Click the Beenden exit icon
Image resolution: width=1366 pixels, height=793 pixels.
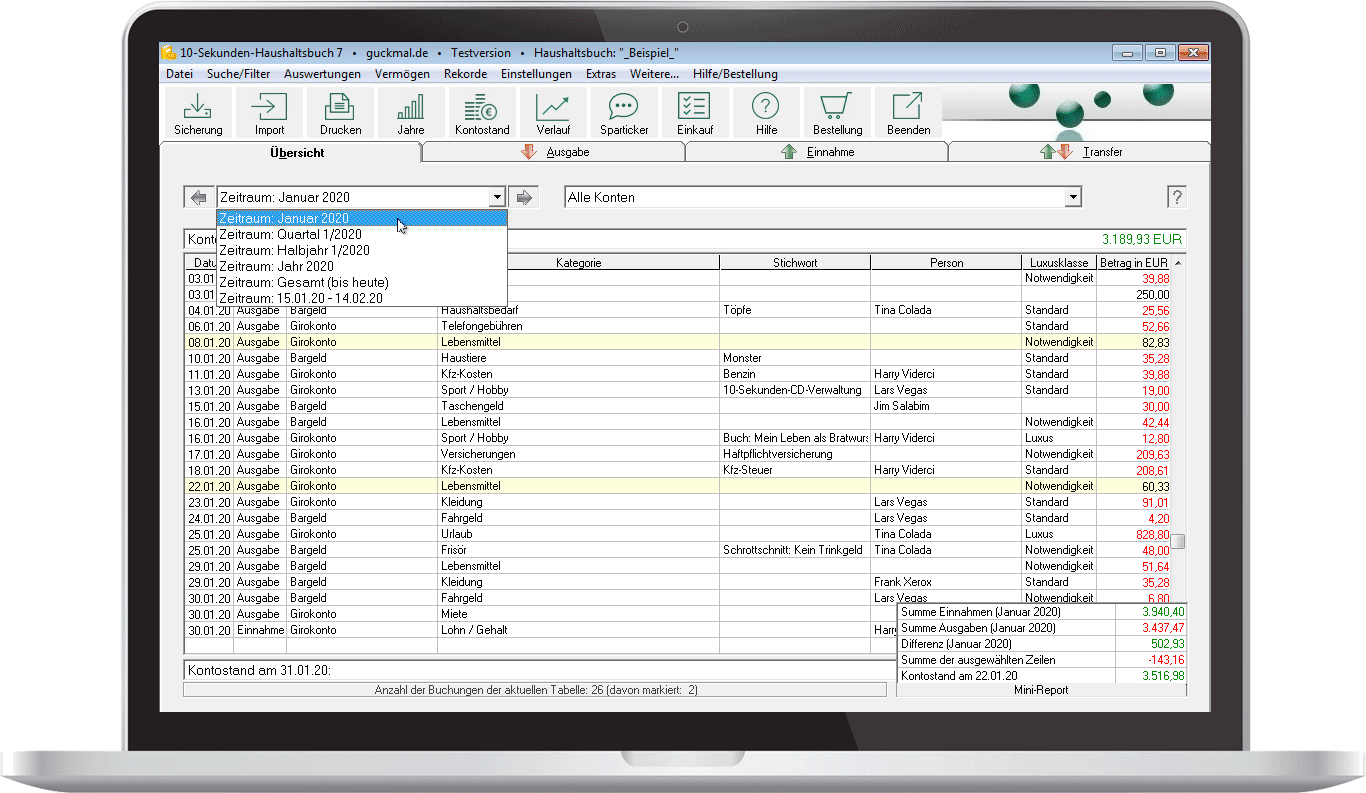[908, 112]
